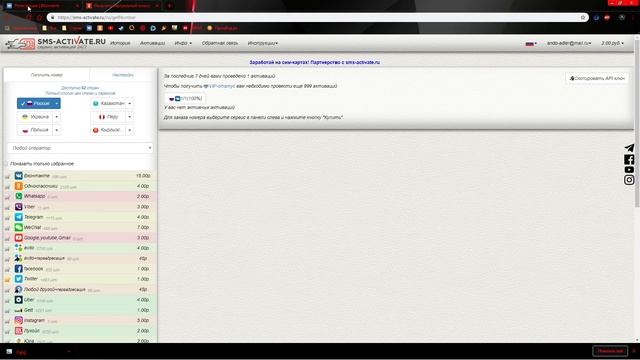Toggle the favorite marker for facebook
This screenshot has height=360, width=640.
point(7,269)
